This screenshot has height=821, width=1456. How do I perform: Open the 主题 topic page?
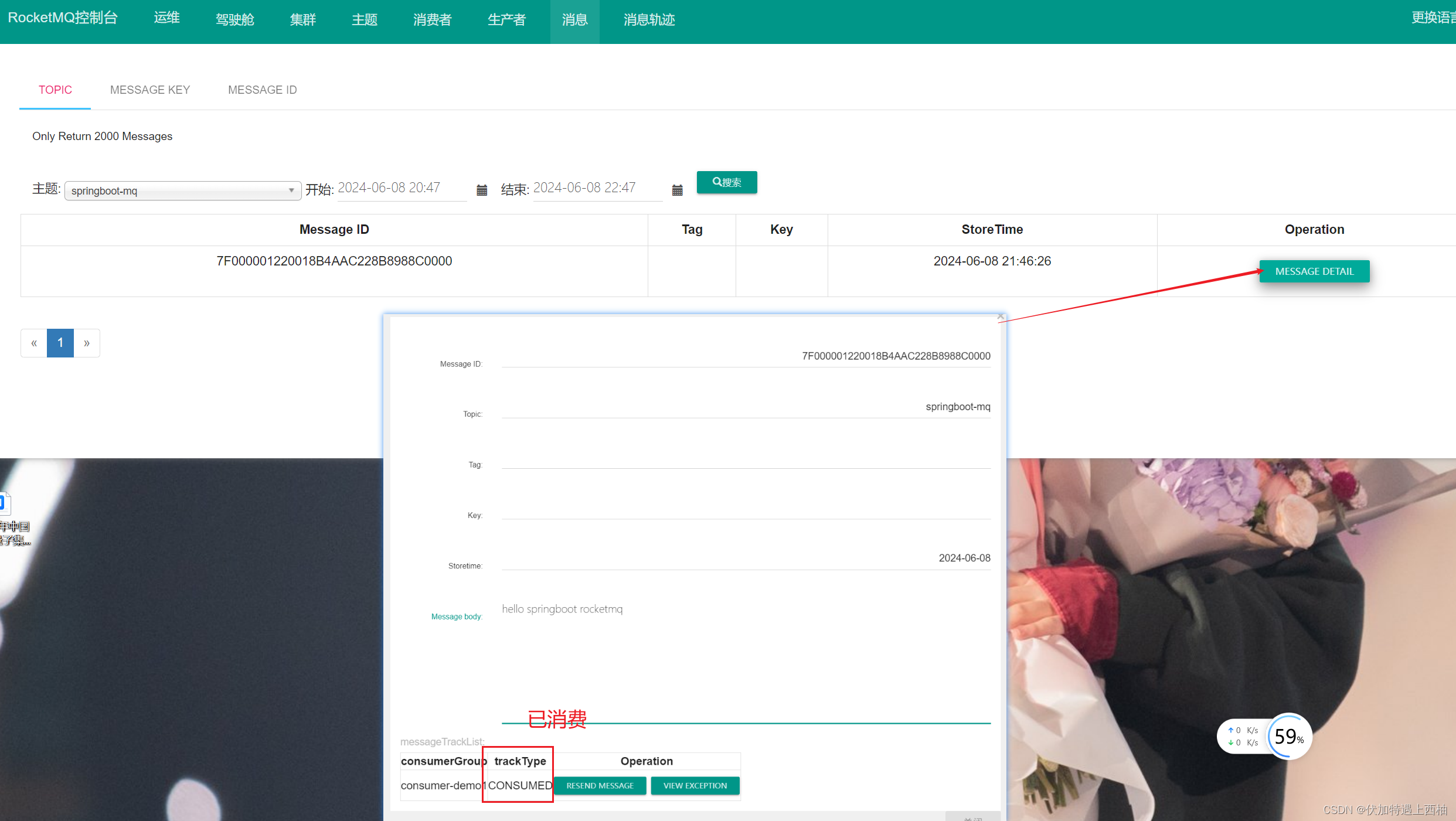[365, 20]
